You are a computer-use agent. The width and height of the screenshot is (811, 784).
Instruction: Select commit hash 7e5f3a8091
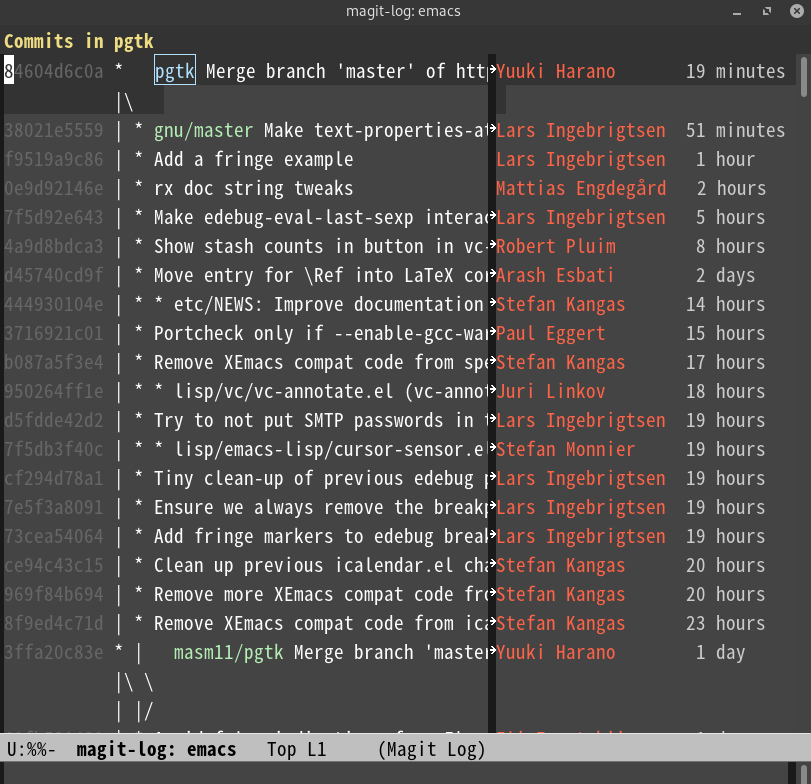[x=54, y=507]
